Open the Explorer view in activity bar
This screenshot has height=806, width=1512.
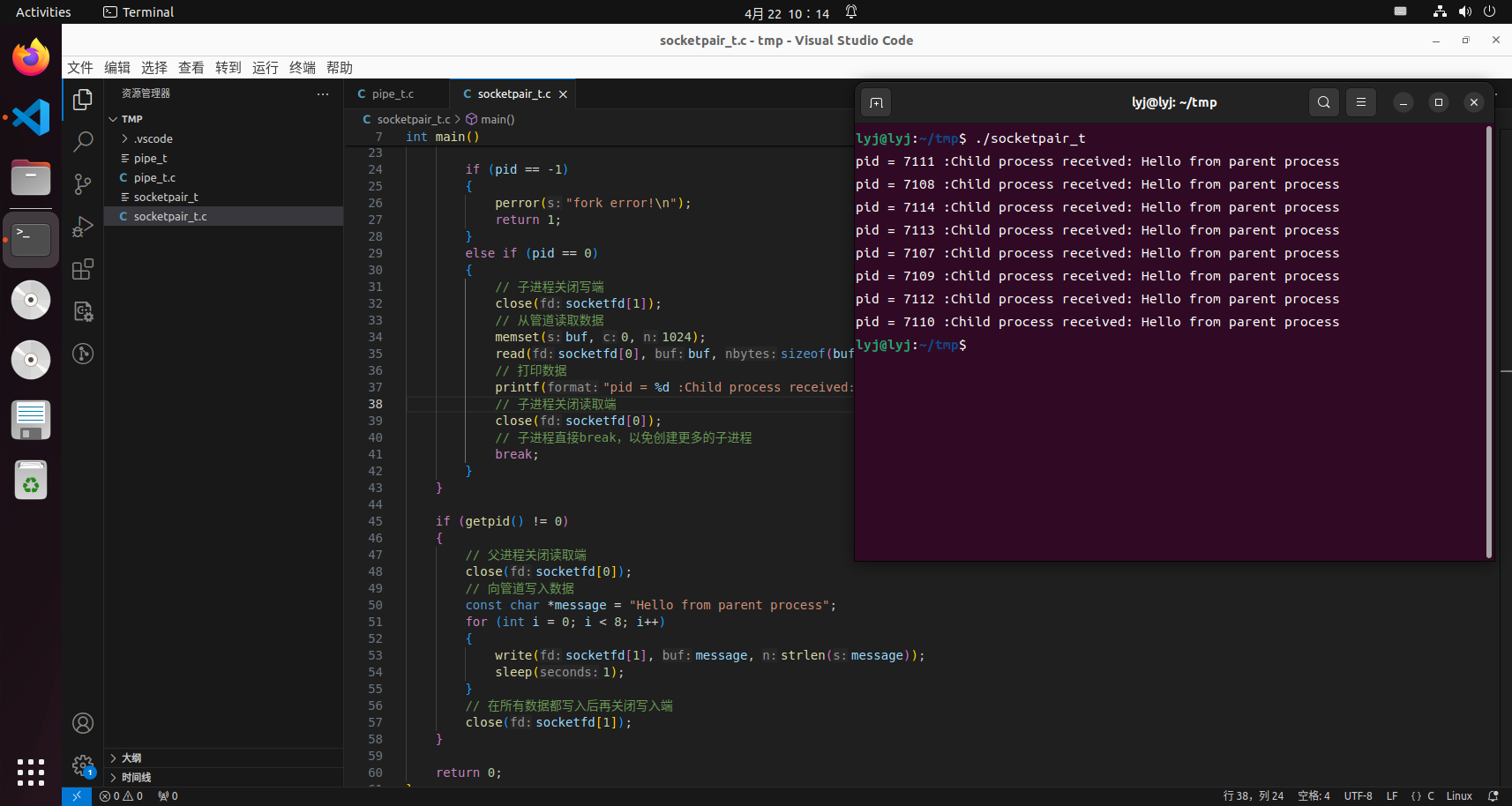(83, 100)
